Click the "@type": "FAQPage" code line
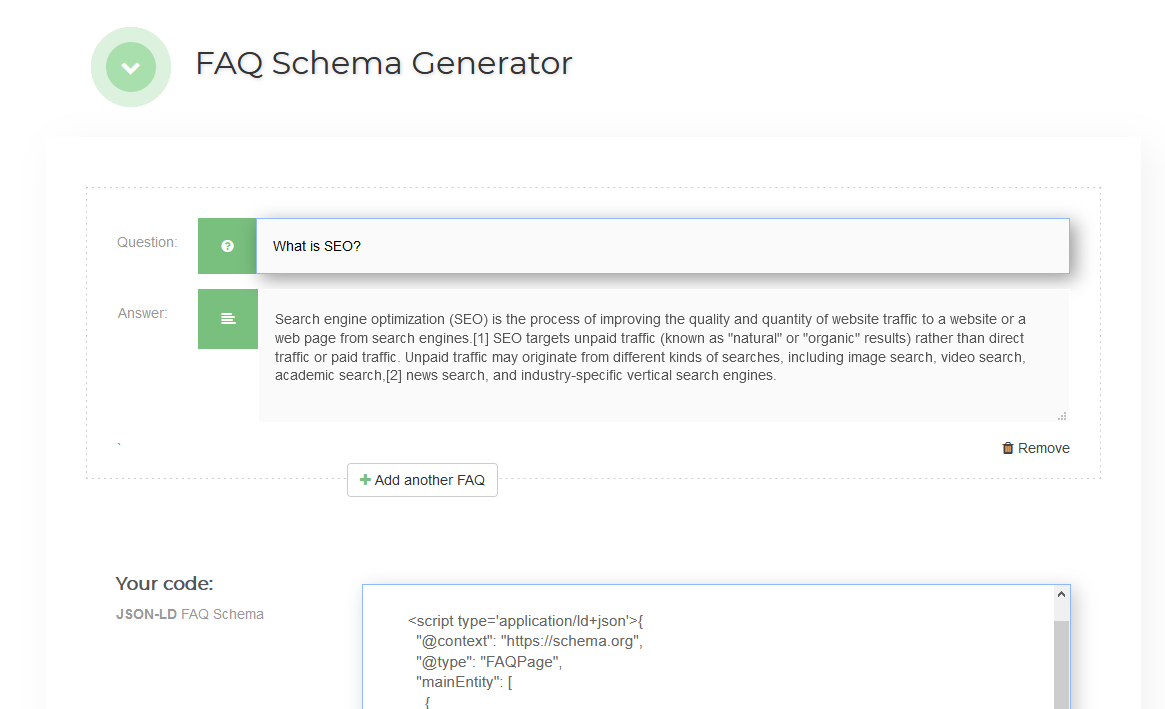This screenshot has width=1165, height=709. tap(490, 661)
